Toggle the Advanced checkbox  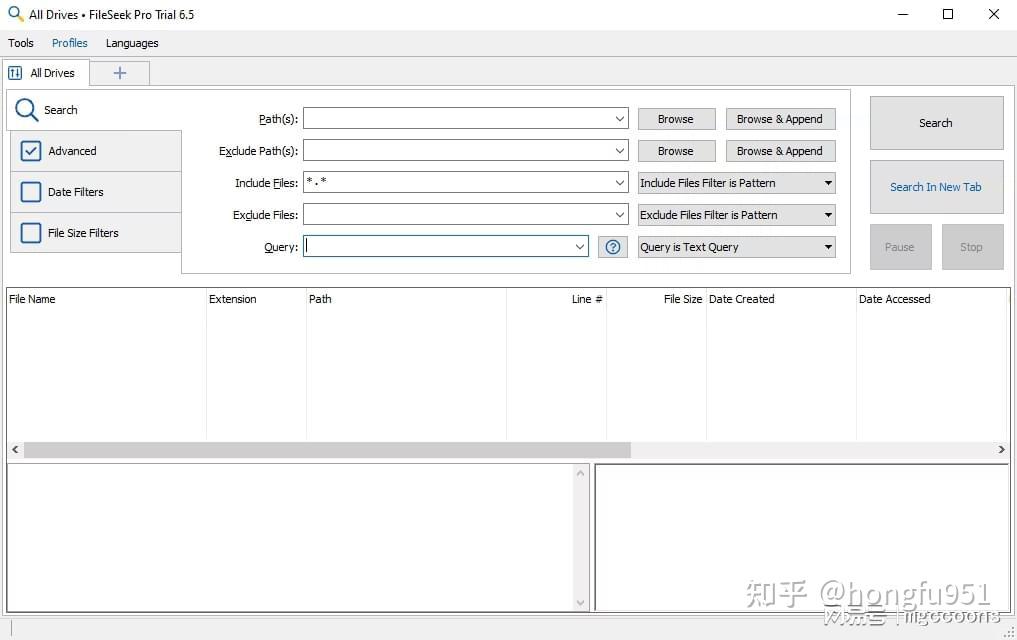(x=30, y=151)
